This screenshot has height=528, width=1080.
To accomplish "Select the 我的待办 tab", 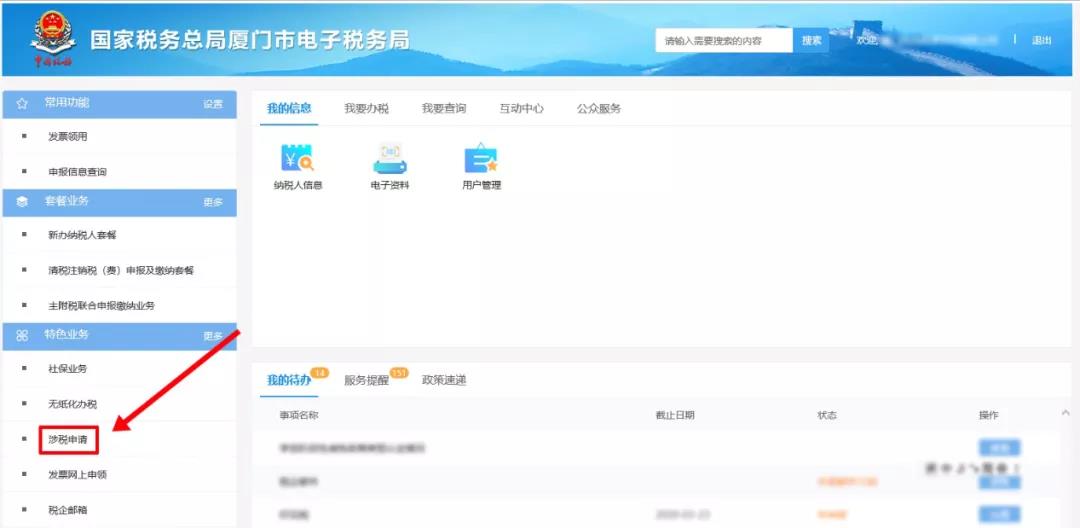I will coord(289,380).
